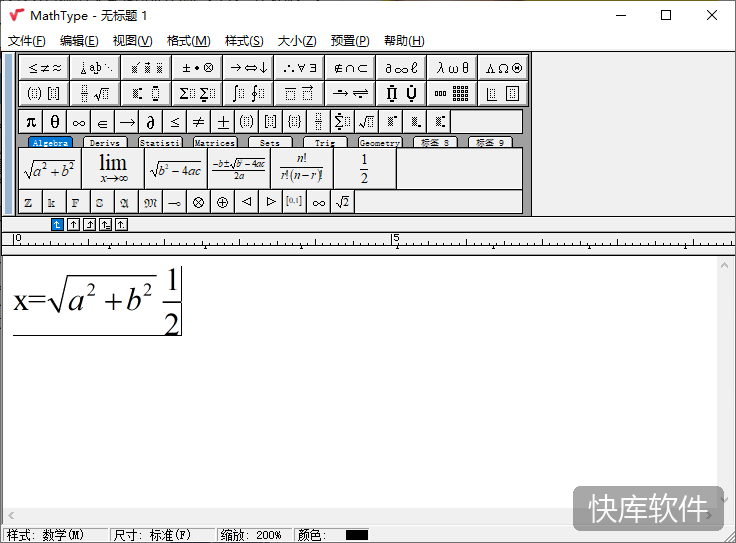Insert the square root template from small bar

point(366,122)
